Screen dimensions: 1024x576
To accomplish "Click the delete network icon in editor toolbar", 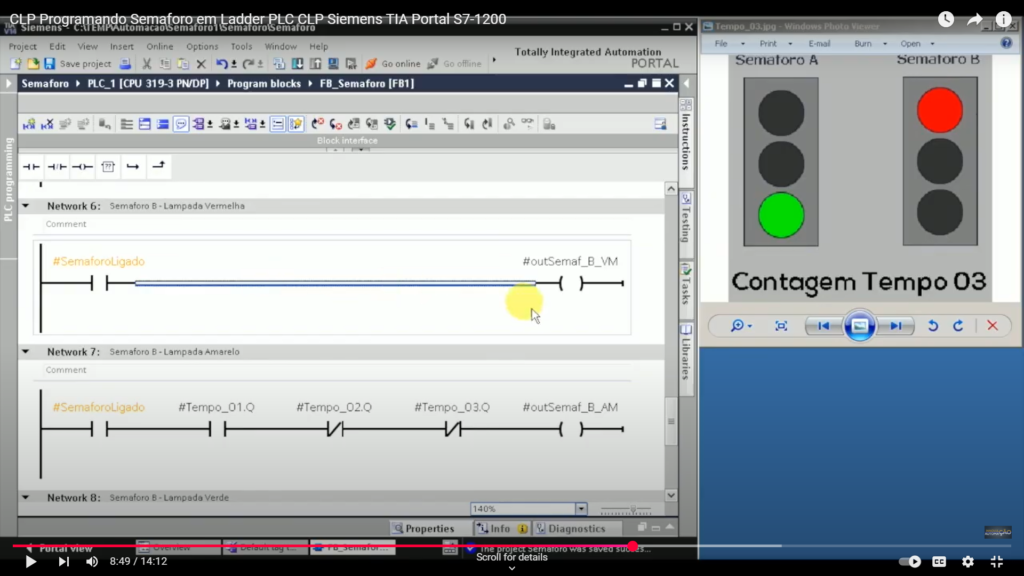I will click(x=47, y=124).
